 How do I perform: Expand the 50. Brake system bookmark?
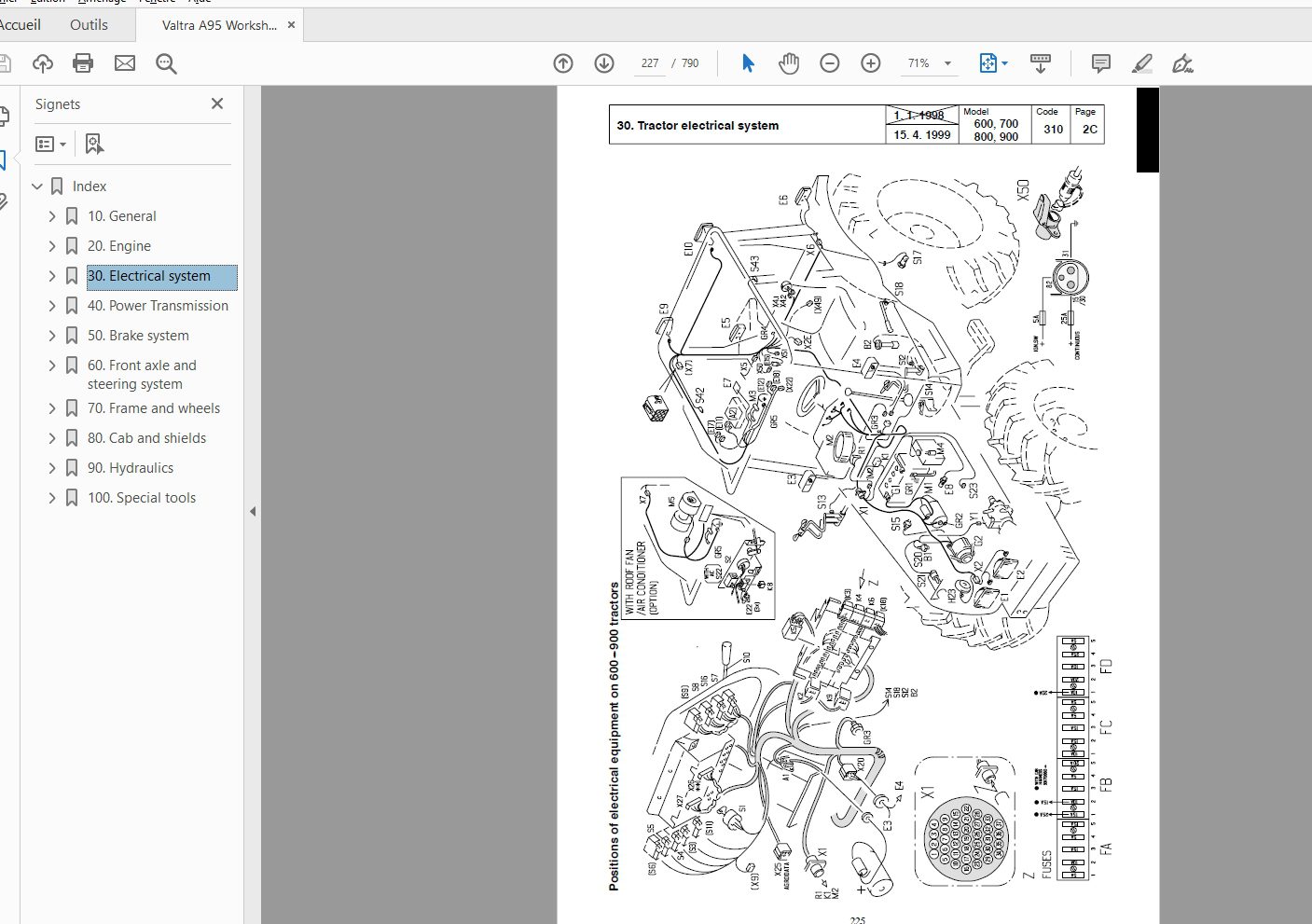coord(52,336)
